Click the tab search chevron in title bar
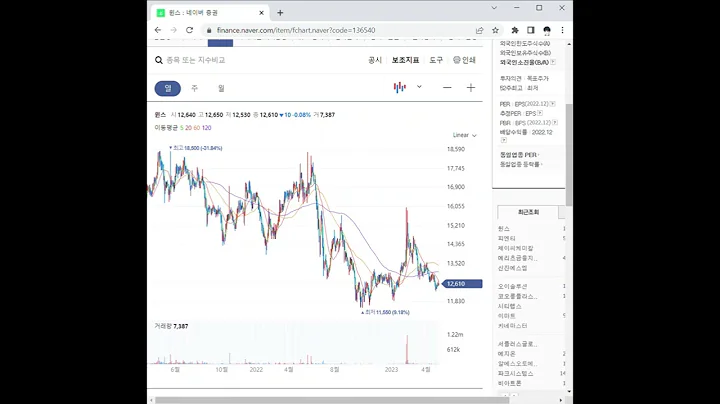The height and width of the screenshot is (404, 720). (x=494, y=8)
